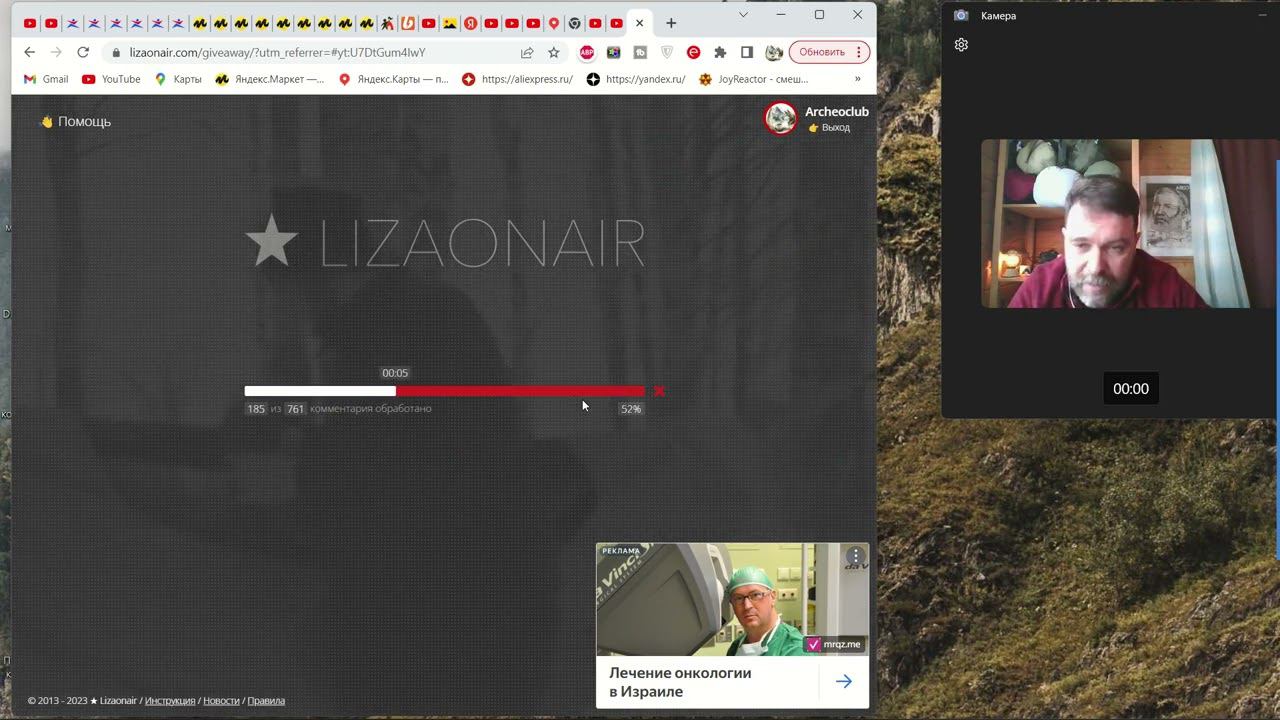Focus the address bar URL
Screen dimensions: 1280x720
[x=277, y=52]
